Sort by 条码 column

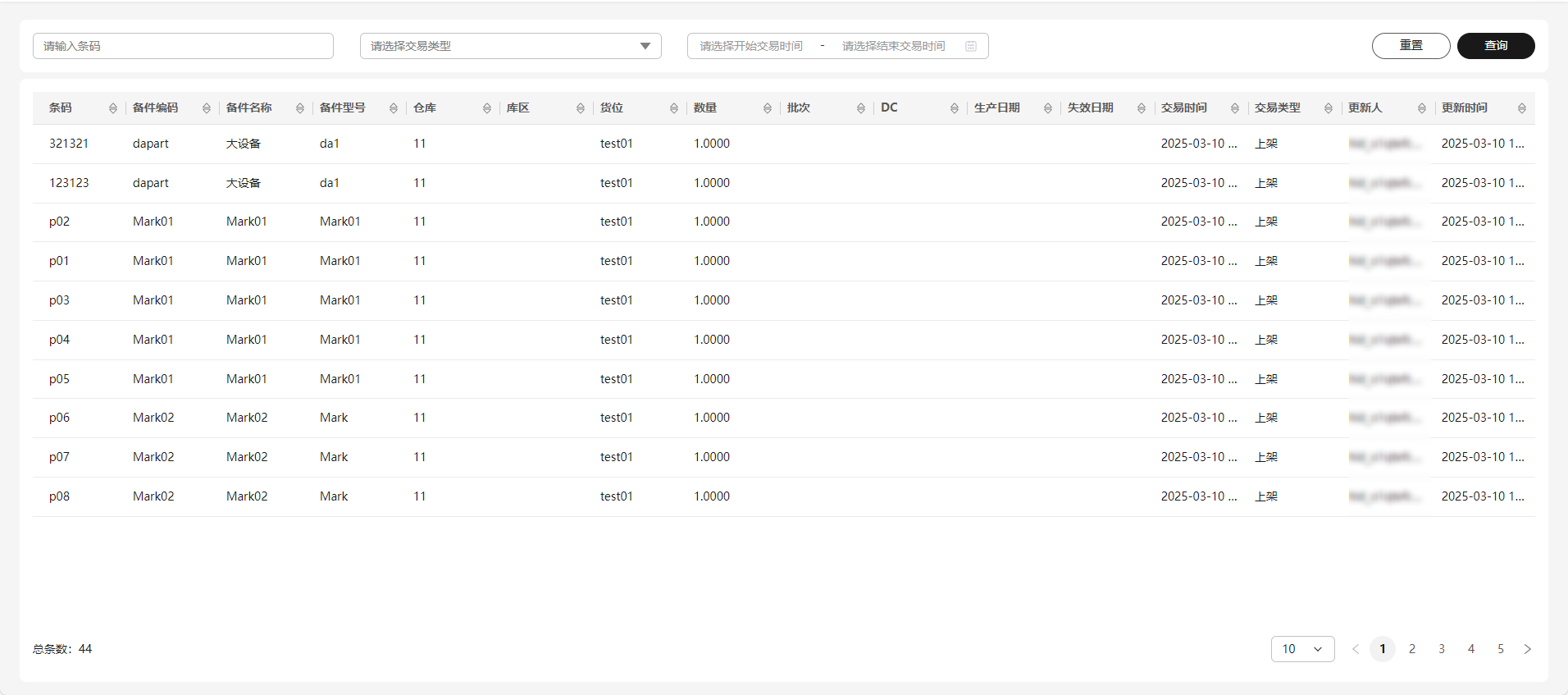pos(113,108)
